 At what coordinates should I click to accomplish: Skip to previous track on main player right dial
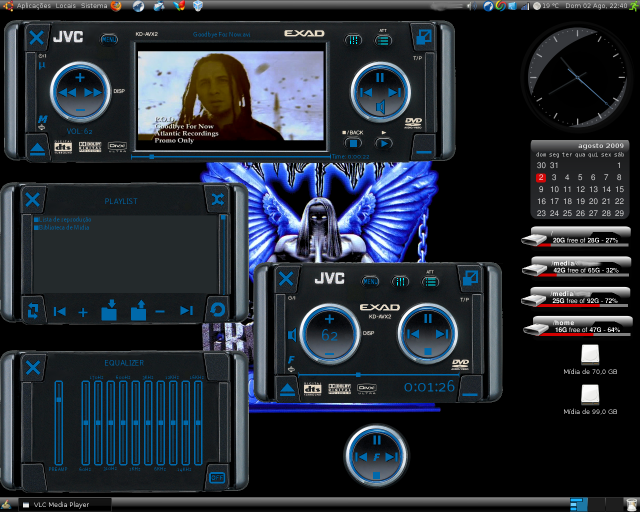click(366, 93)
